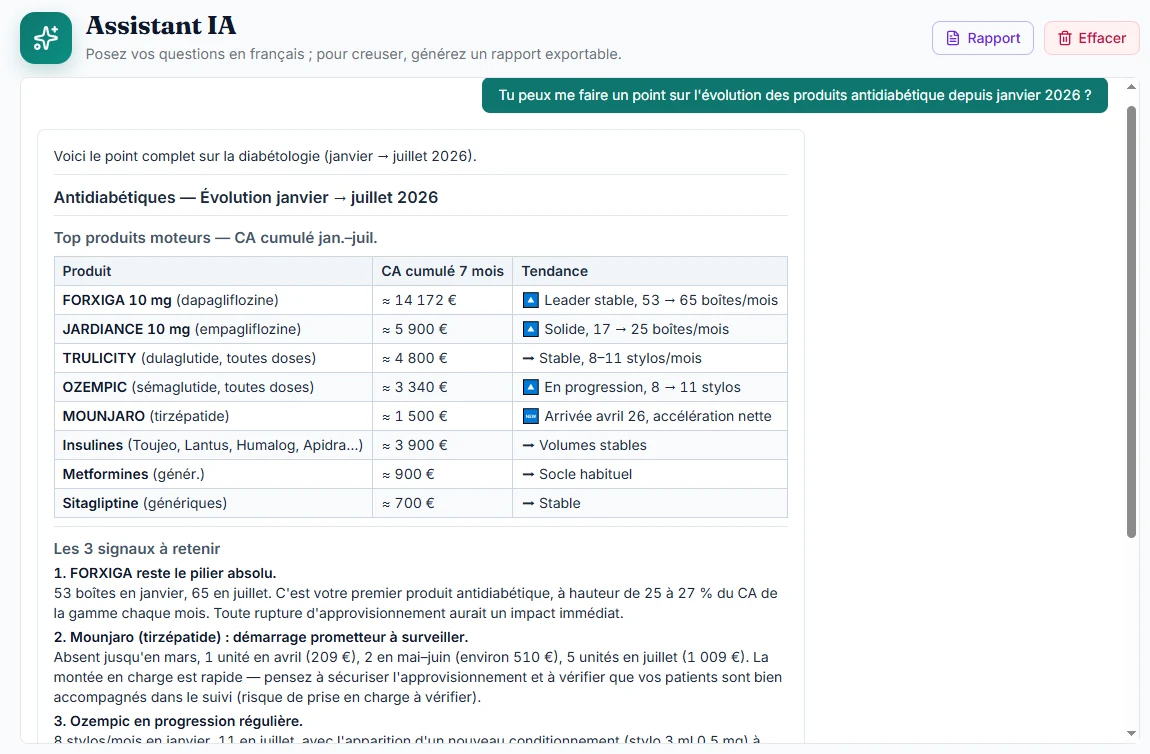Click the chat scrollbar thumb

pyautogui.click(x=1131, y=321)
